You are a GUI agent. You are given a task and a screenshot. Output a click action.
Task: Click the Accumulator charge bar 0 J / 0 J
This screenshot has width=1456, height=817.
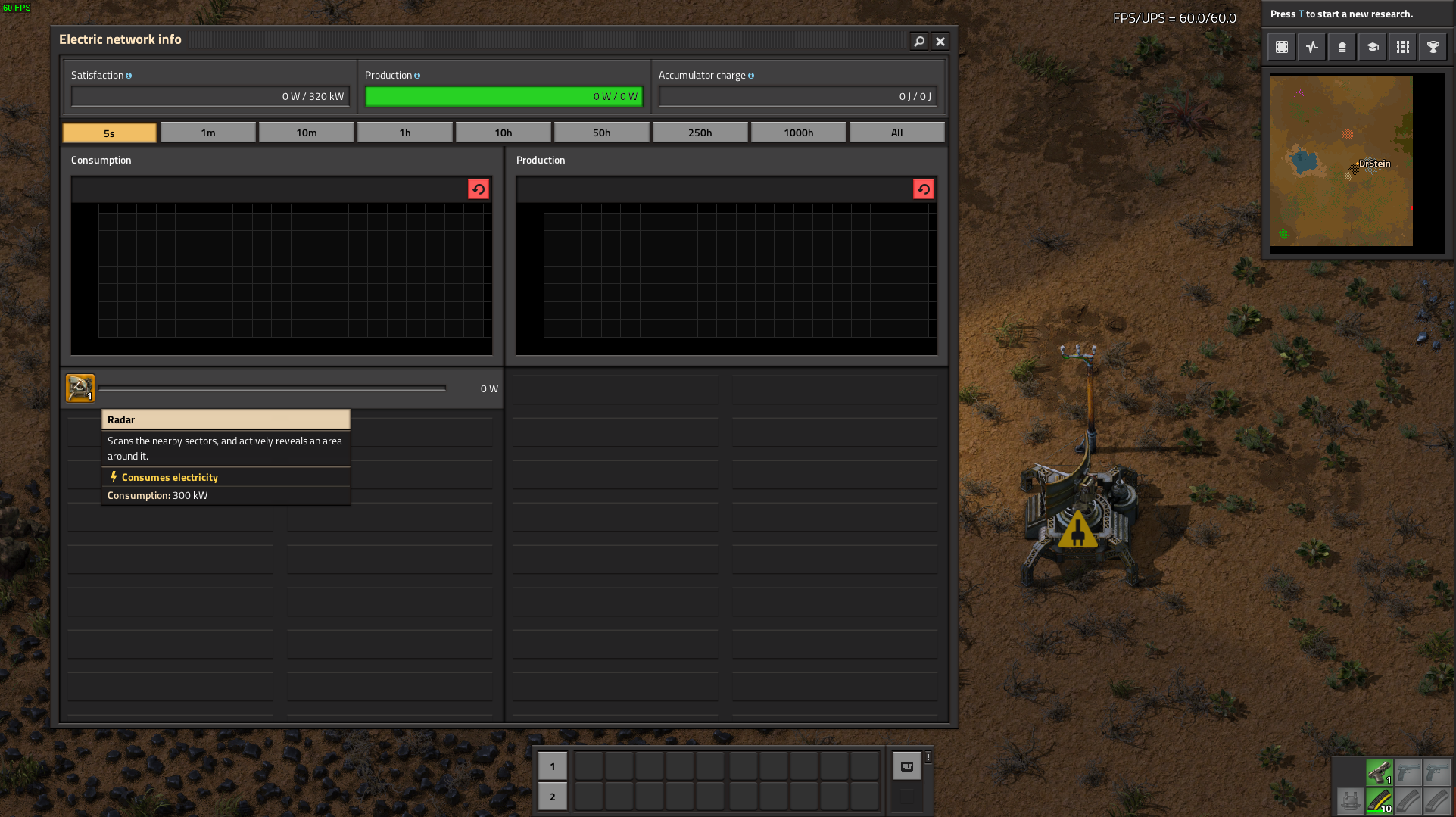pyautogui.click(x=798, y=96)
